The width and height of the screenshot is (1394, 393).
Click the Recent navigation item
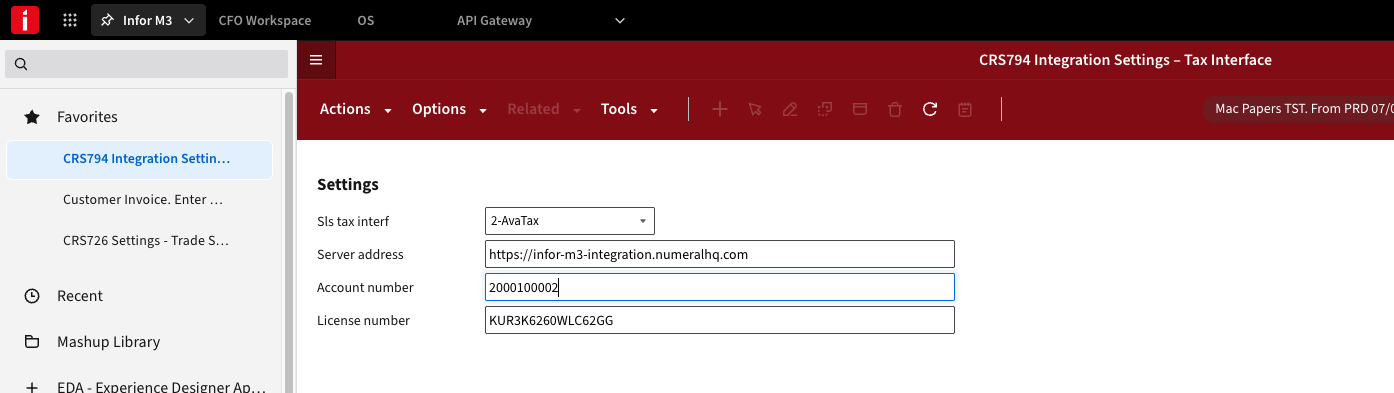coord(80,296)
